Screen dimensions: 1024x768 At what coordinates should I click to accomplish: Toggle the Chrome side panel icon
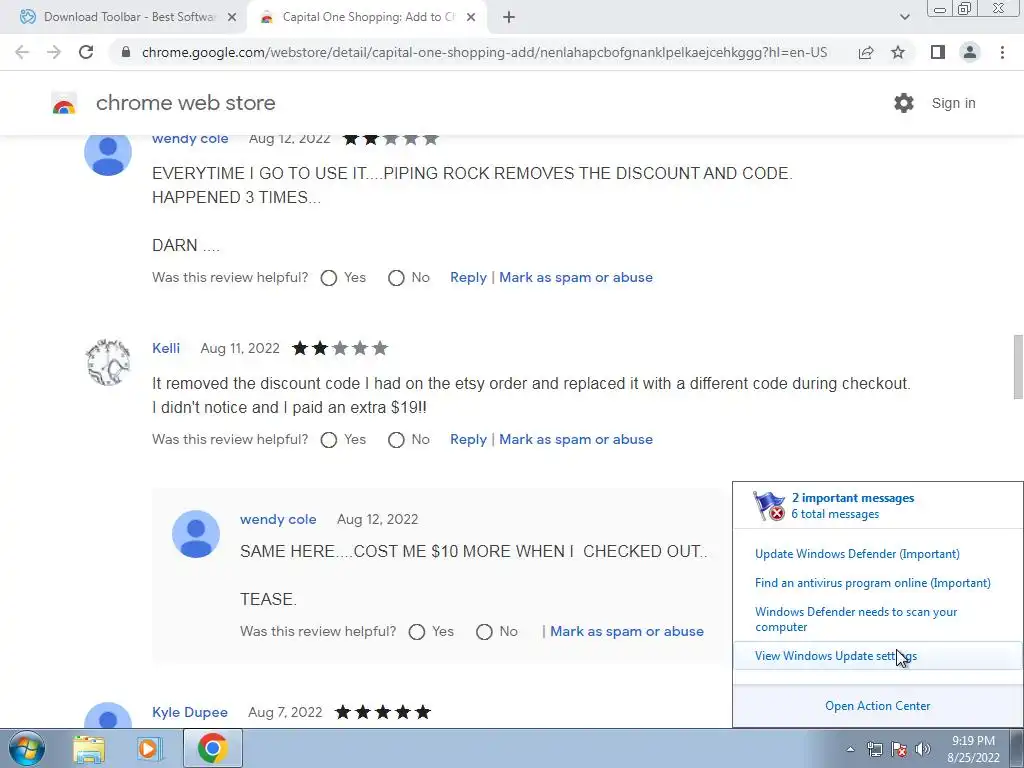pos(938,52)
